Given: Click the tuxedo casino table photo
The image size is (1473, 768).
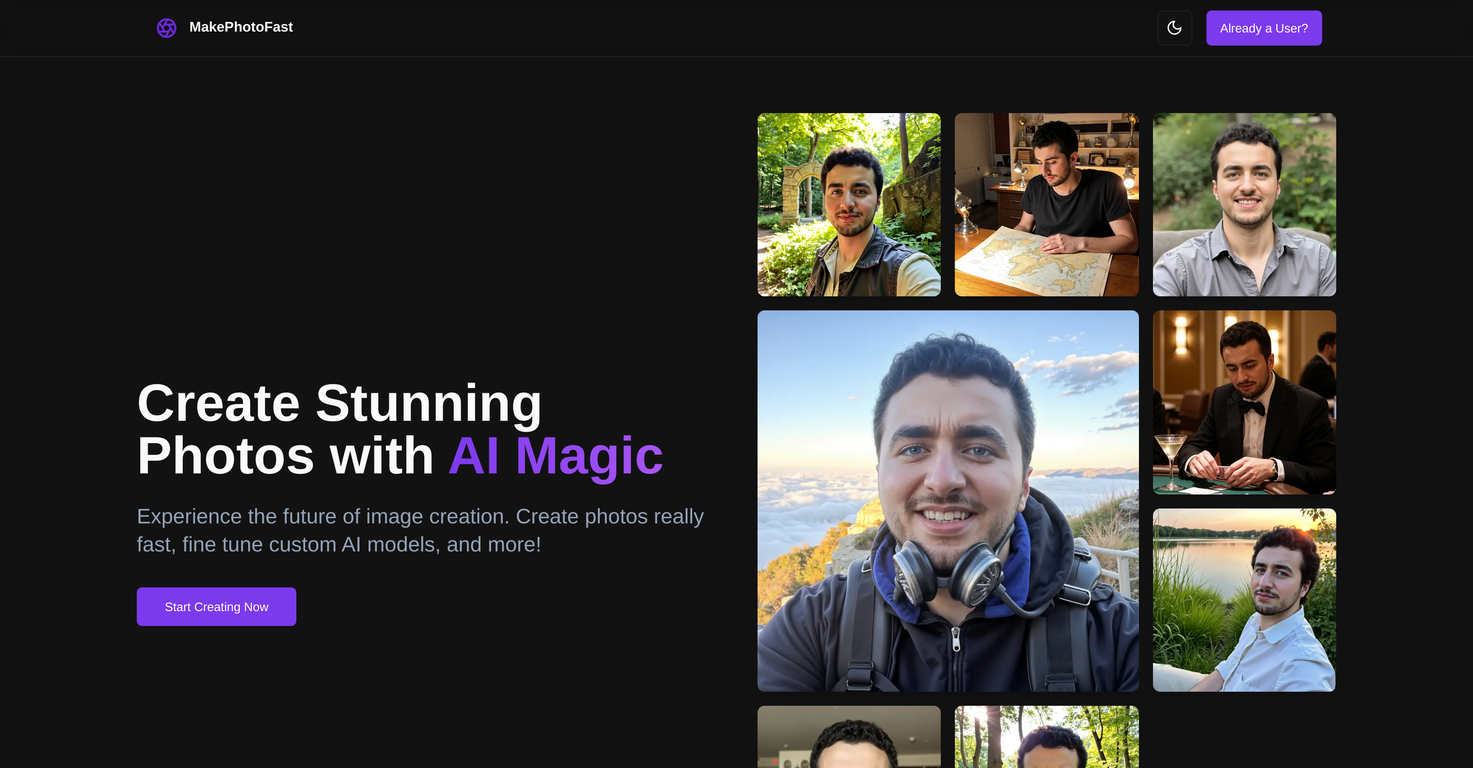Looking at the screenshot, I should click(1244, 402).
